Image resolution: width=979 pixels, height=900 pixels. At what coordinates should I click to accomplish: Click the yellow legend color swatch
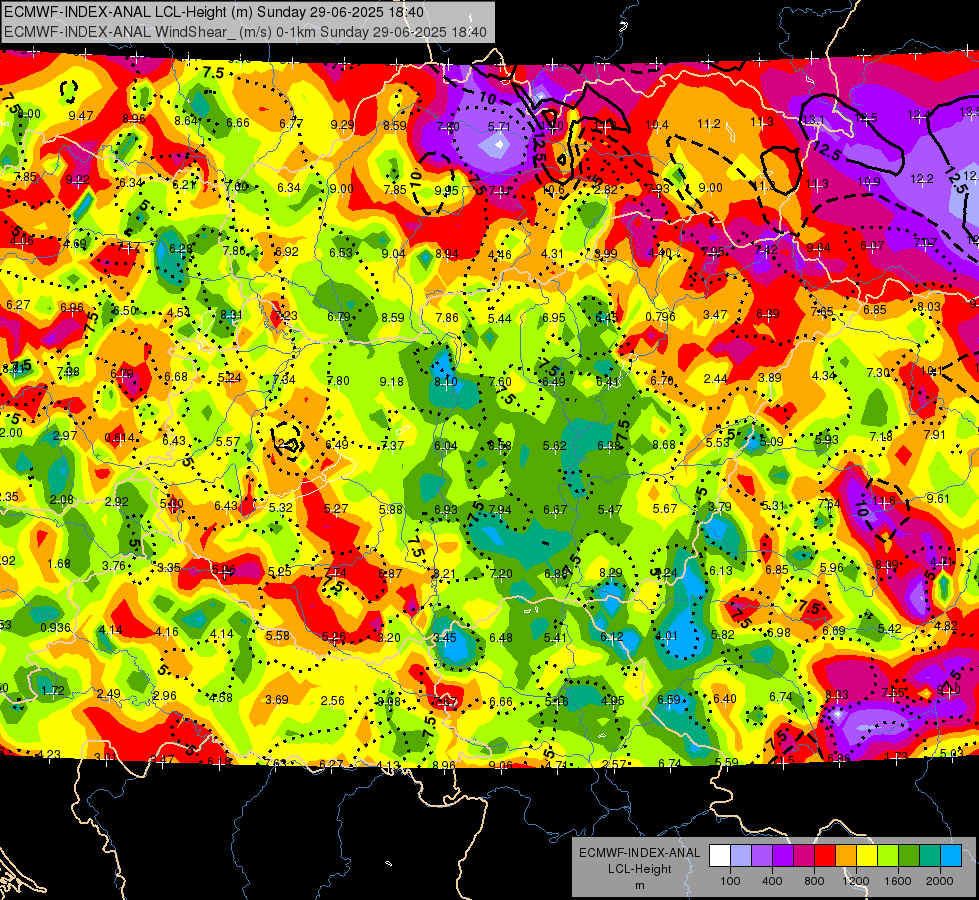[x=868, y=856]
